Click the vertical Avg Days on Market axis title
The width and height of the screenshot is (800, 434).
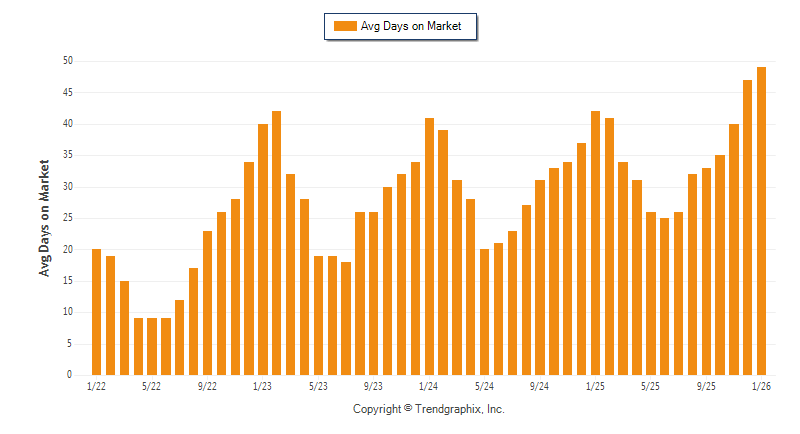click(x=44, y=217)
